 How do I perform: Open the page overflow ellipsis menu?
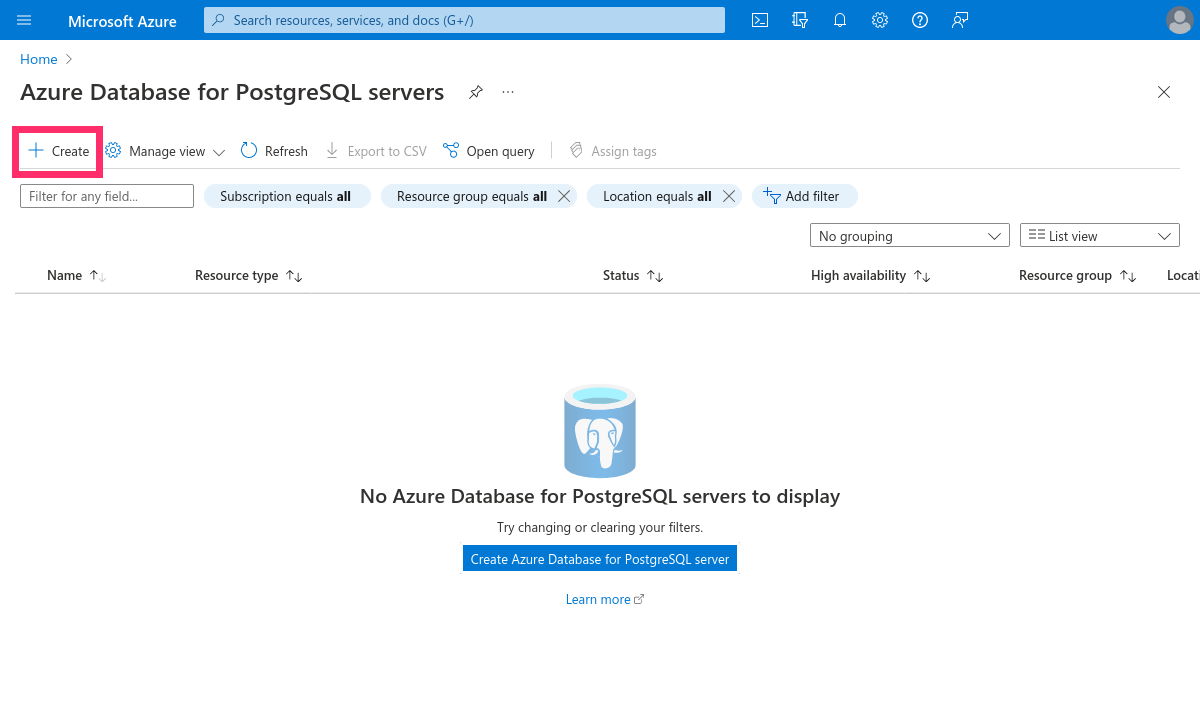click(507, 91)
